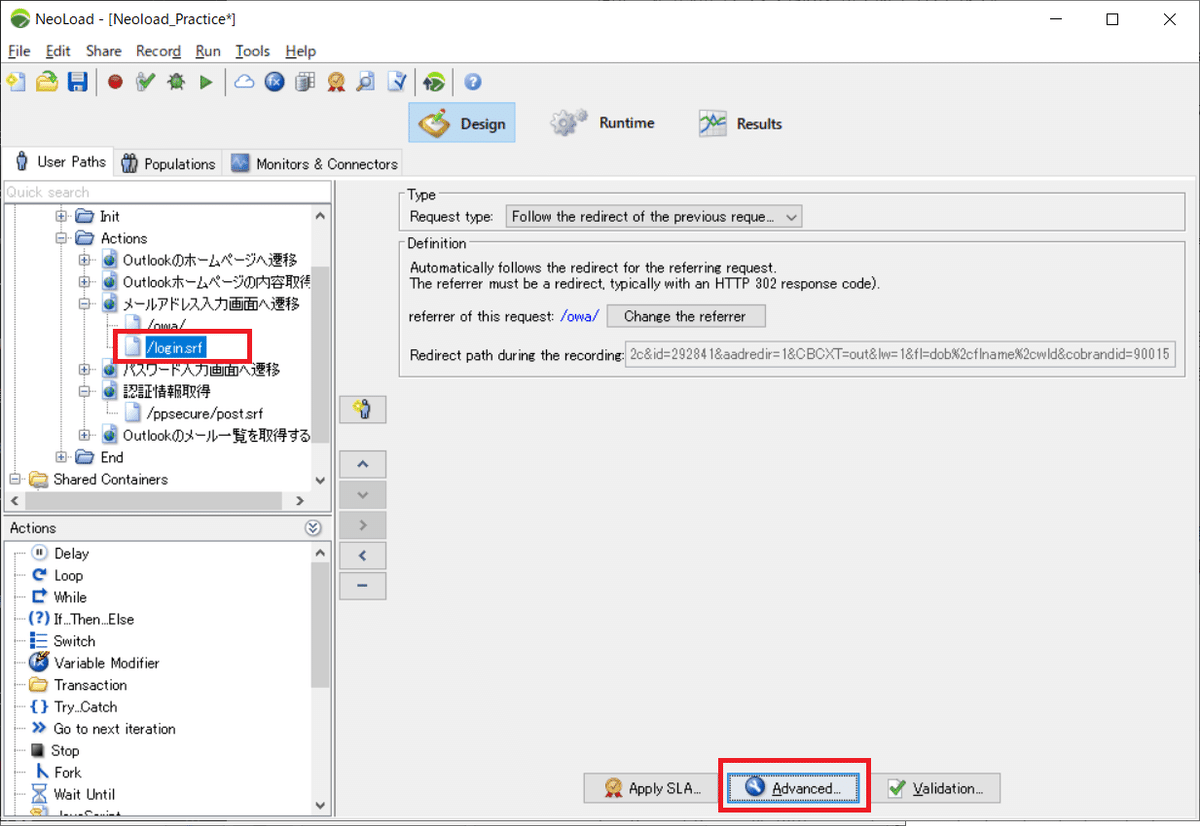Expand the Outlookのホームページへ遷移 node
1200x826 pixels.
coord(84,260)
